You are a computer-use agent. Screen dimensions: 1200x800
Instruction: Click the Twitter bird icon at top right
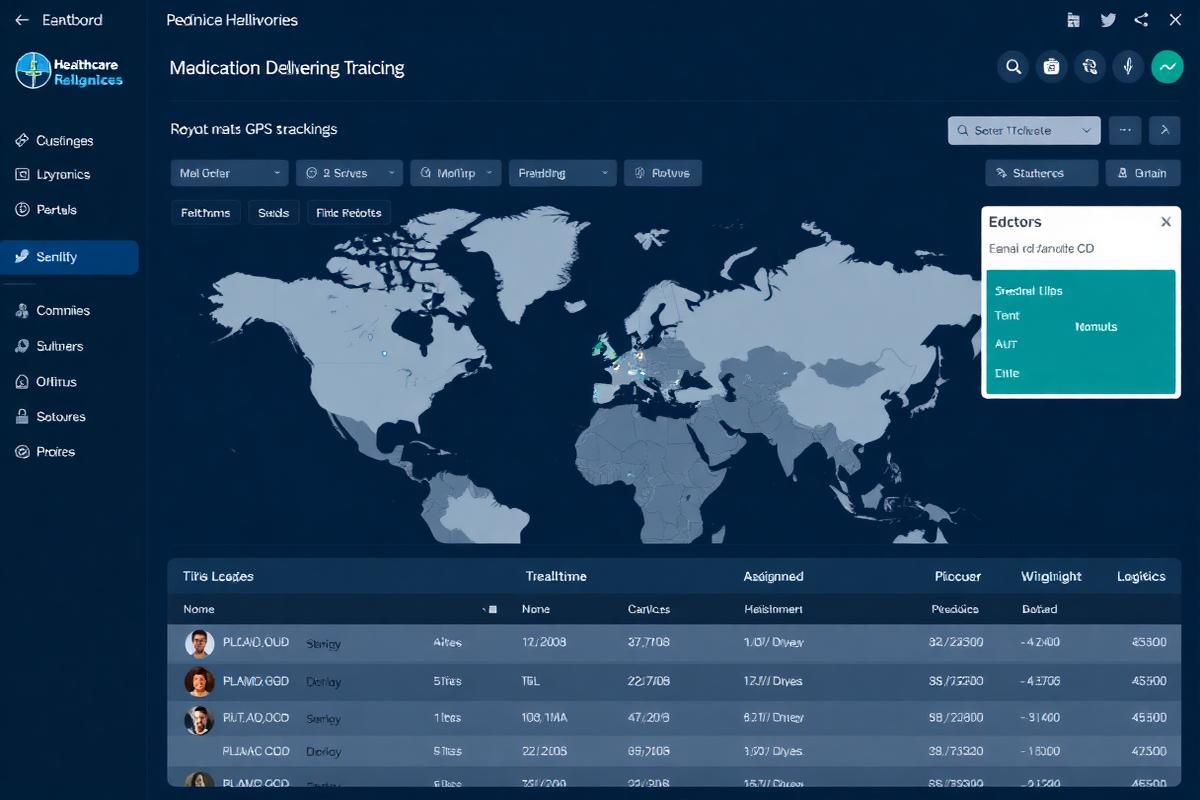pyautogui.click(x=1107, y=19)
